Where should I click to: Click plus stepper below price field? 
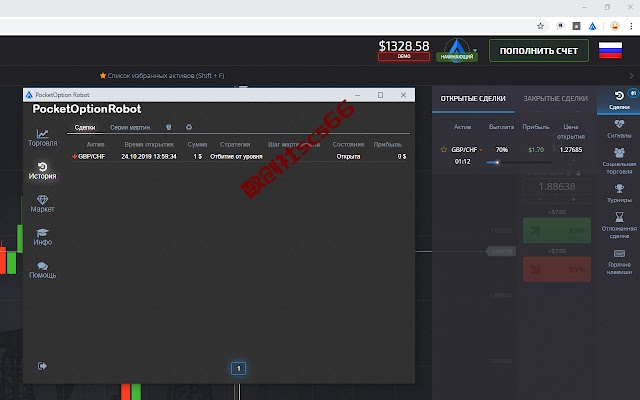click(x=573, y=199)
